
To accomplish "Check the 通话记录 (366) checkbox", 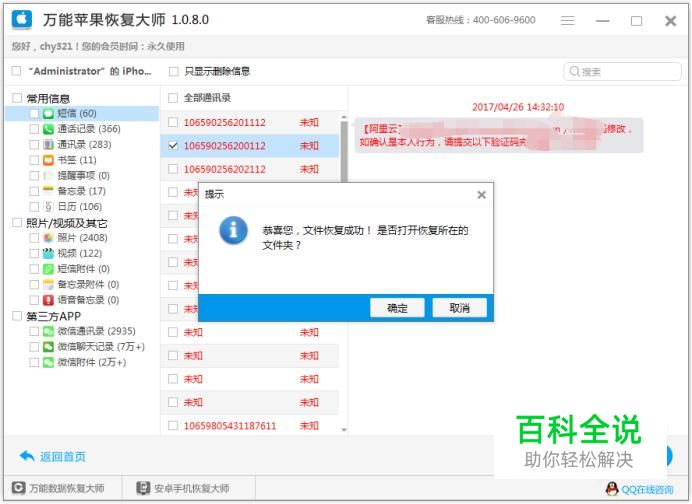I will (x=34, y=129).
